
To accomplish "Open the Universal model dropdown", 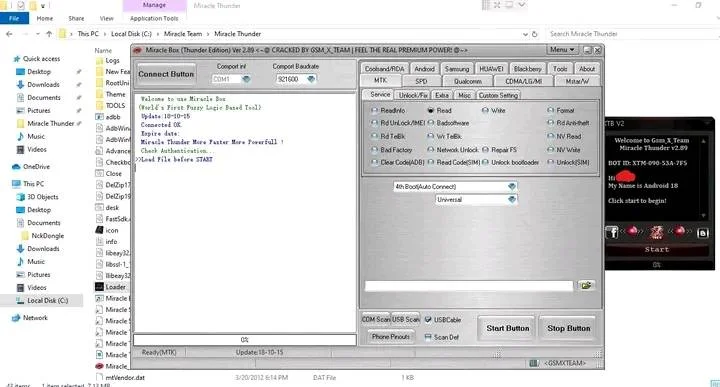I will point(512,200).
